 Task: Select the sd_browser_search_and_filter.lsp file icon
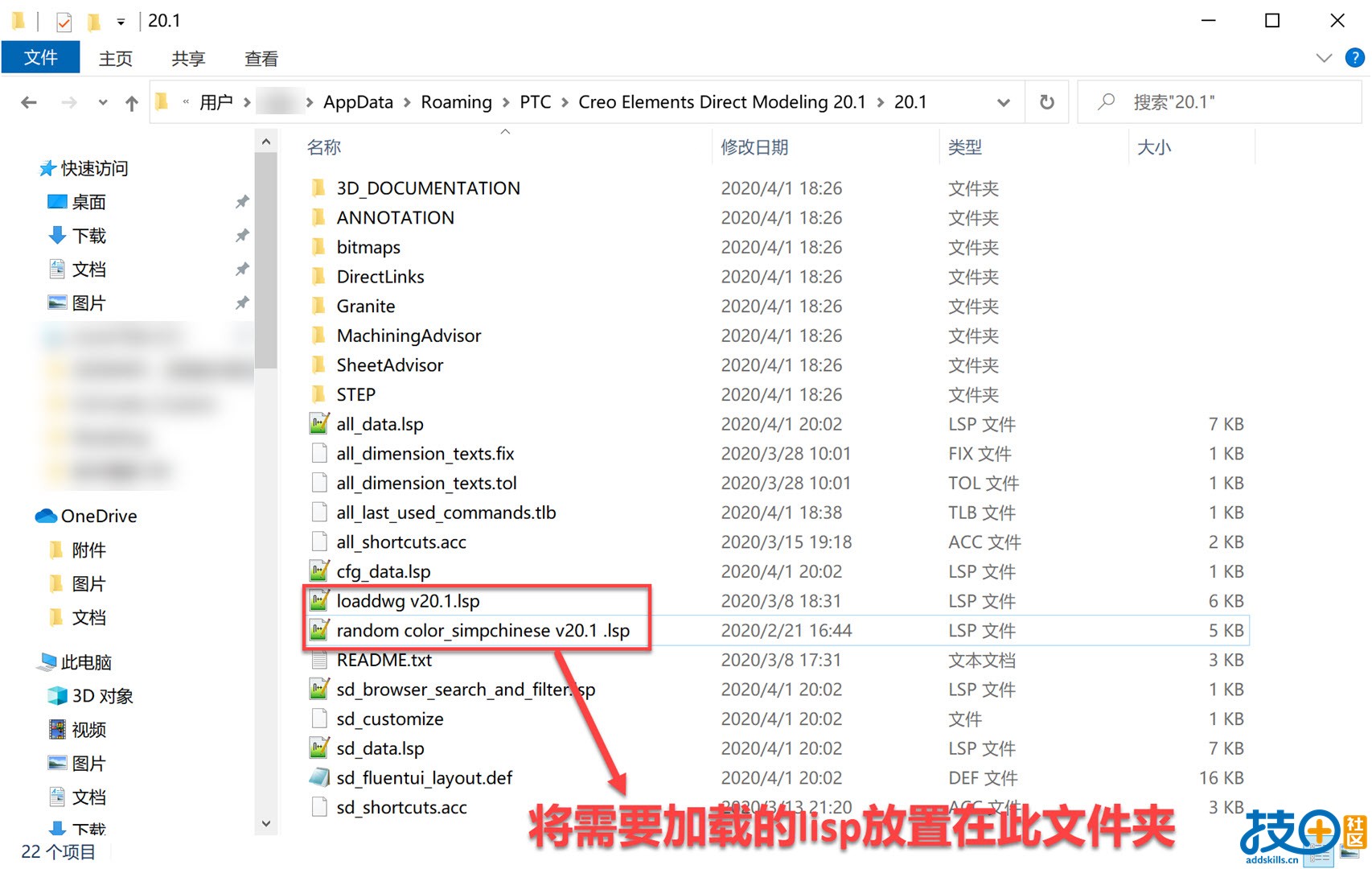coord(319,690)
